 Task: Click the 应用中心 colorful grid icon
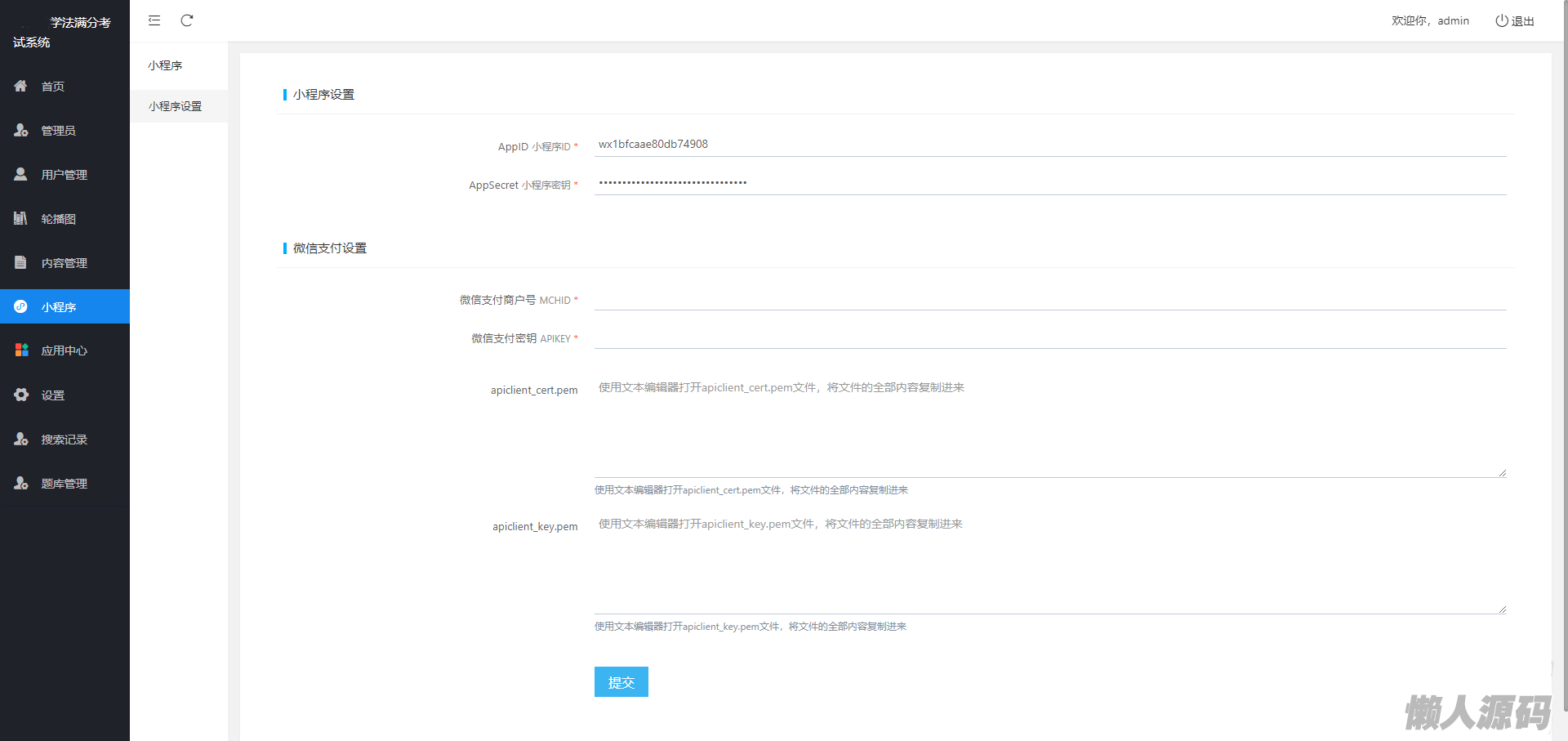click(21, 350)
